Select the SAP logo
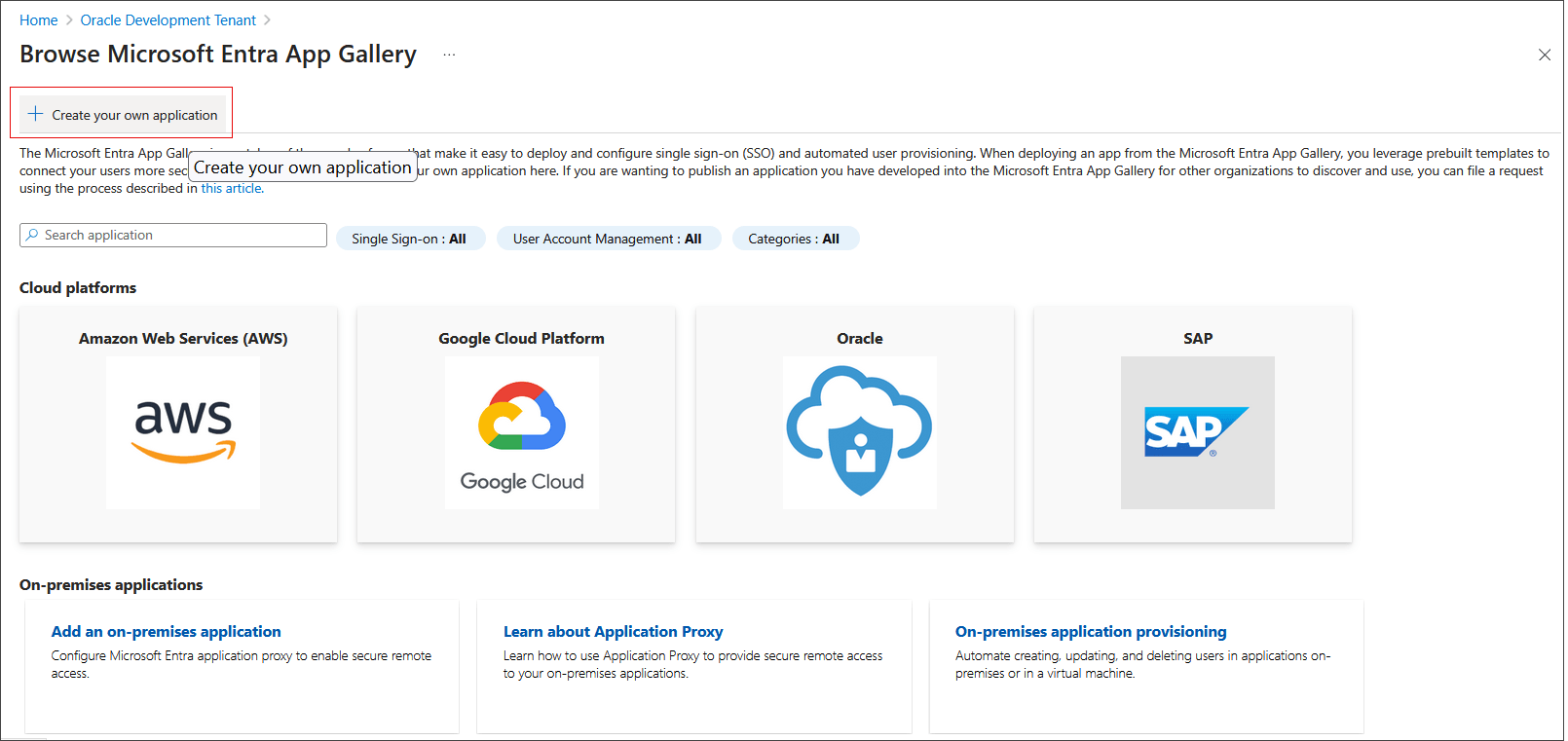Screen dimensions: 1568x741 [x=1198, y=432]
